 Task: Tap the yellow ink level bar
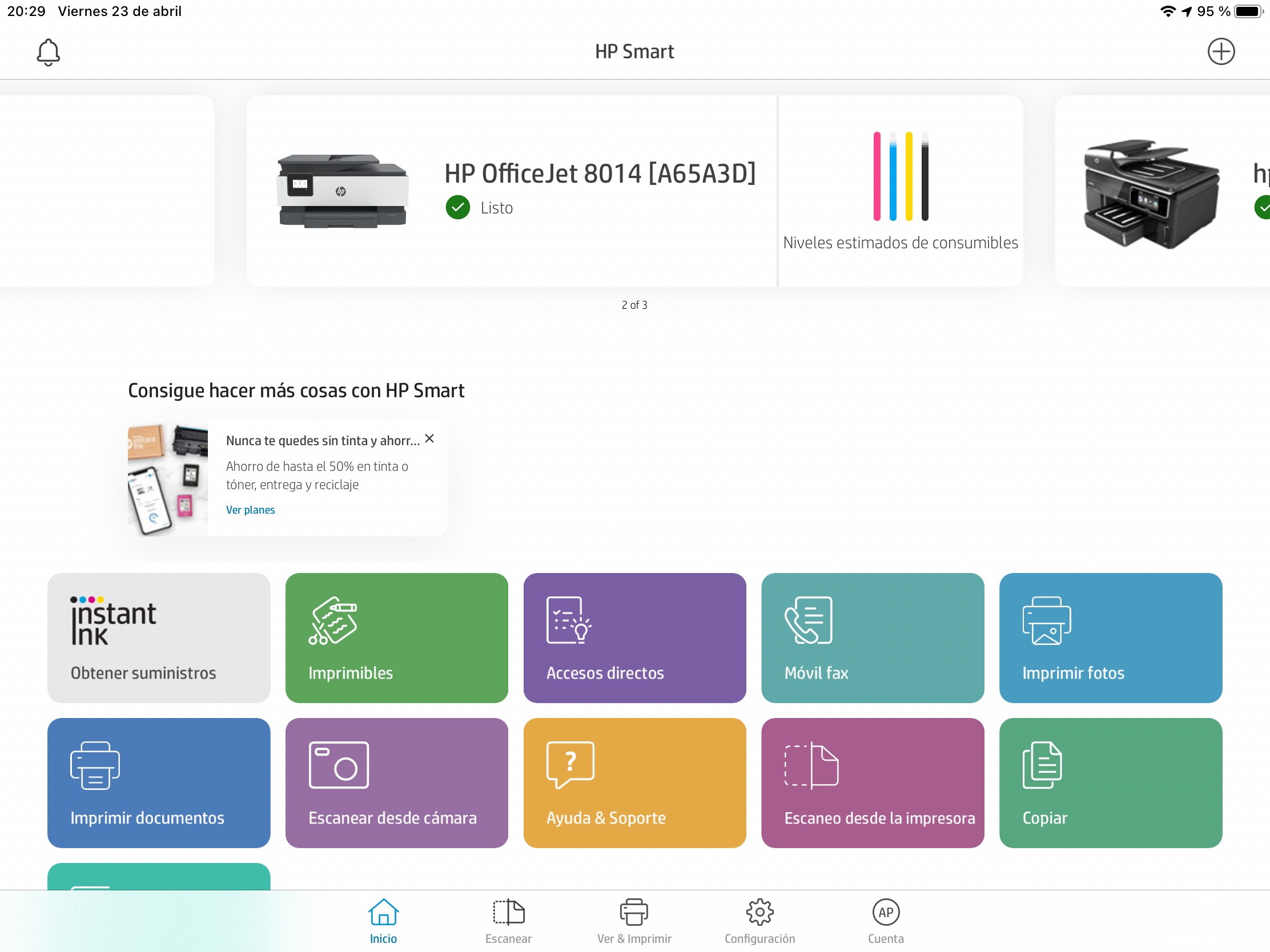coord(909,176)
